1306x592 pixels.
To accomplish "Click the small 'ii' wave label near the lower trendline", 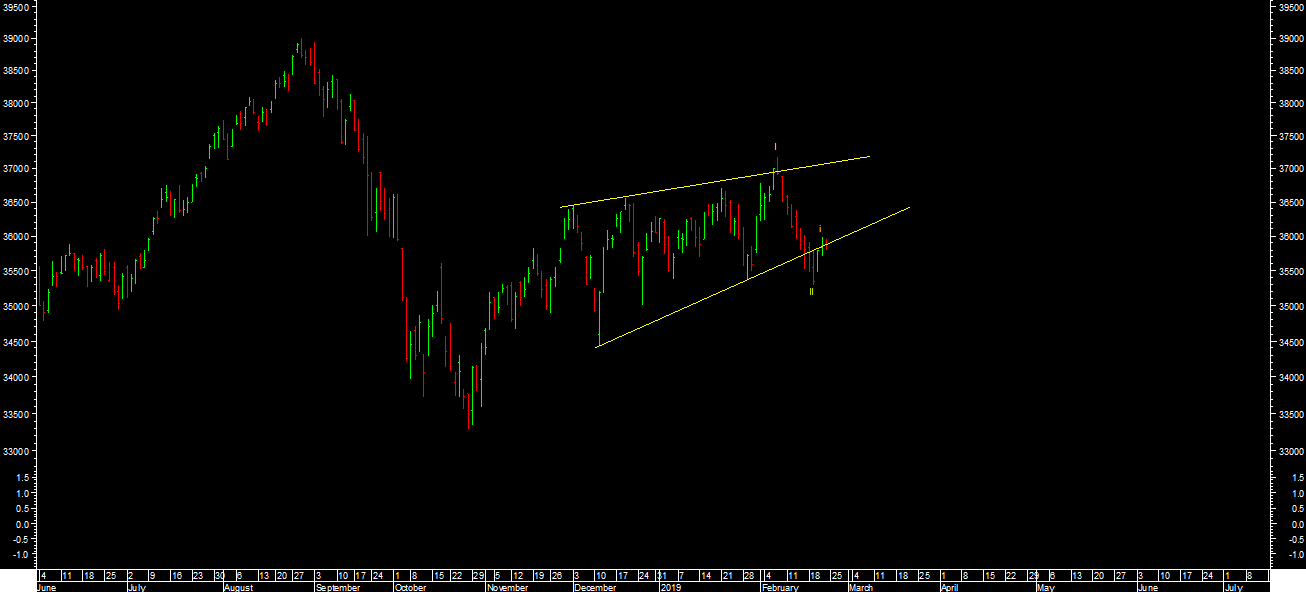I will pyautogui.click(x=820, y=229).
